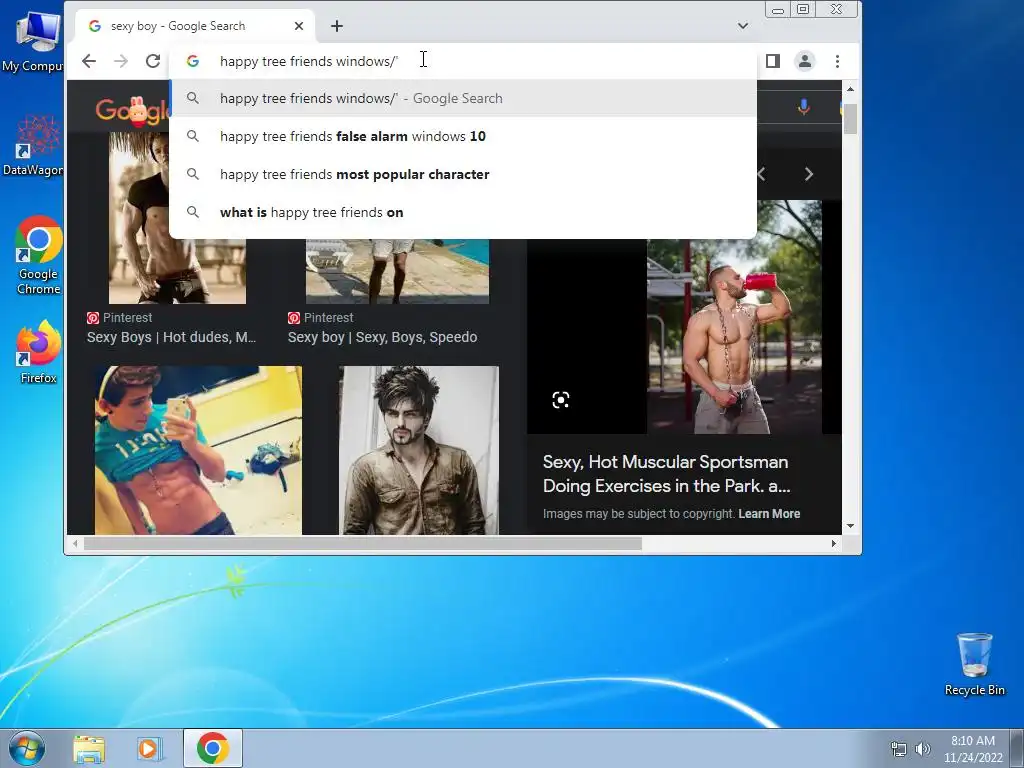
Task: Close the 'sexy boy - Google Search' tab
Action: pyautogui.click(x=298, y=26)
